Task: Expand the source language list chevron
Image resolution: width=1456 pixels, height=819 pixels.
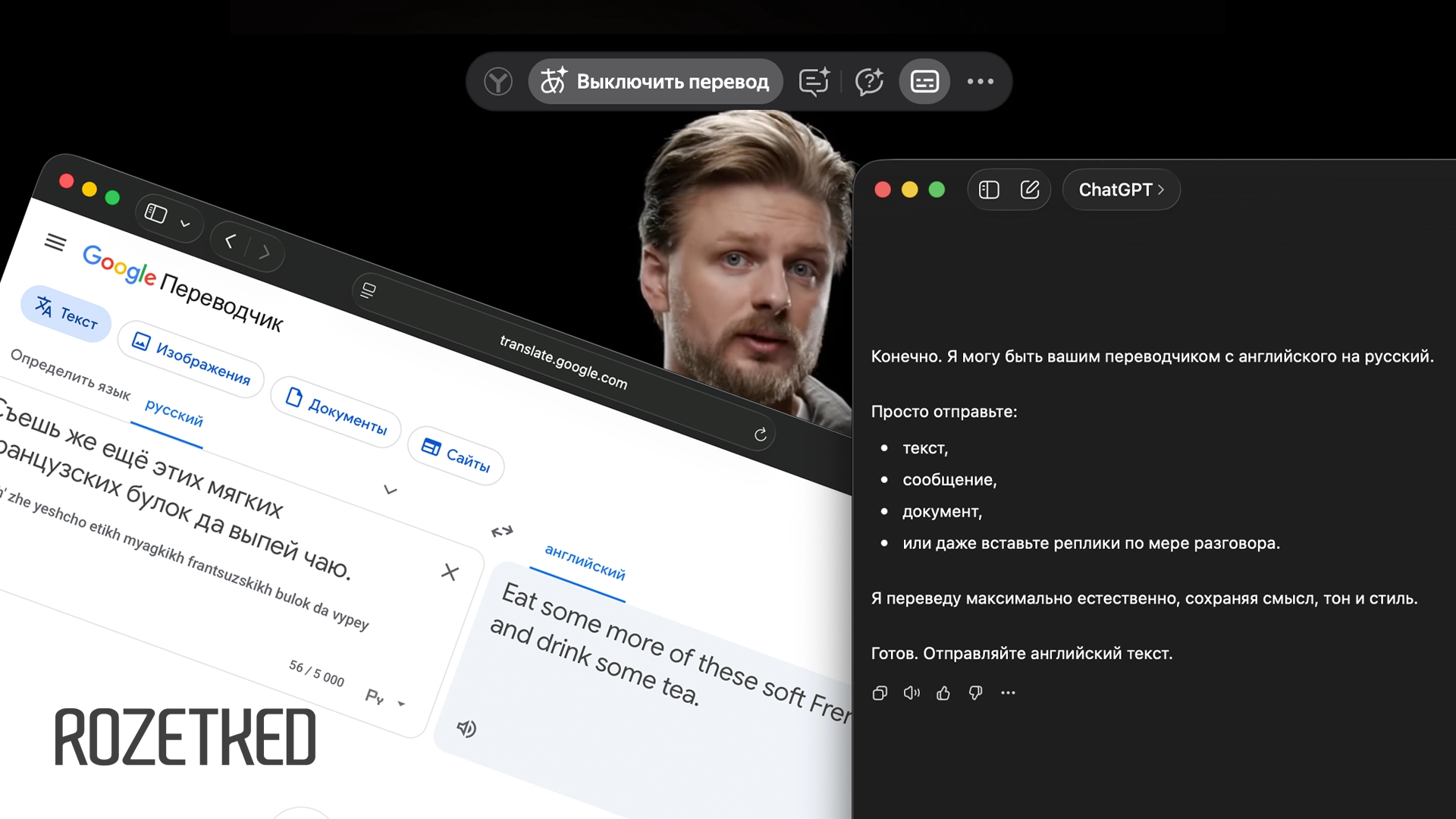Action: point(391,490)
